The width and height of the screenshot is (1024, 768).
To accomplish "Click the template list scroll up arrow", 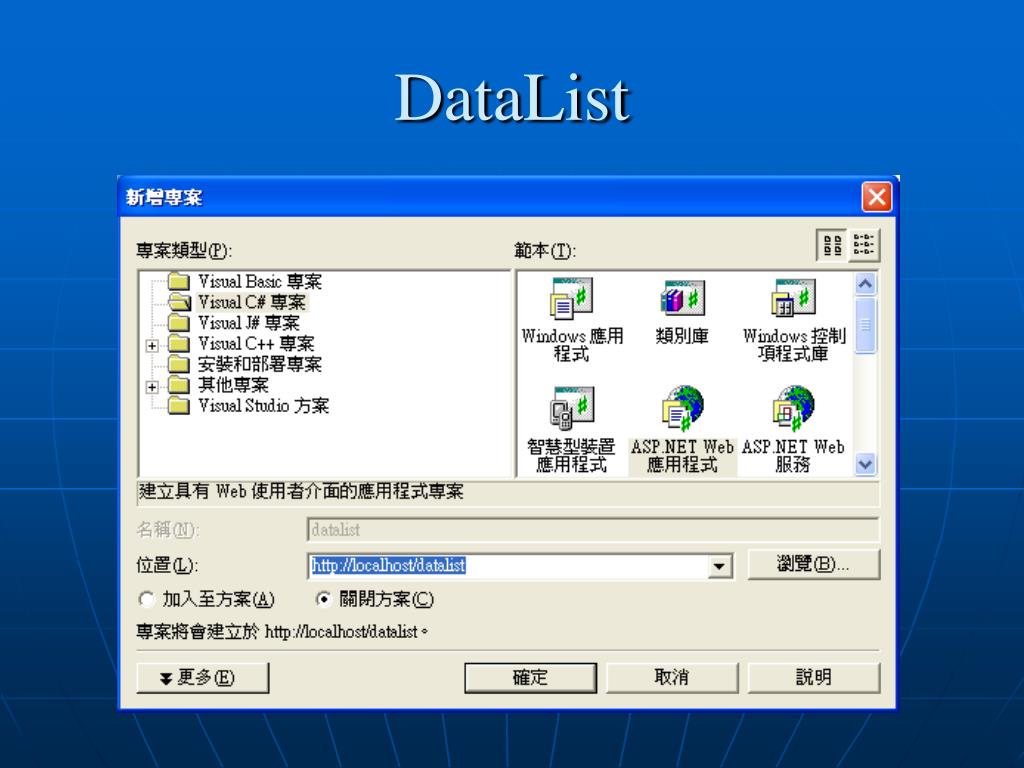I will 865,283.
